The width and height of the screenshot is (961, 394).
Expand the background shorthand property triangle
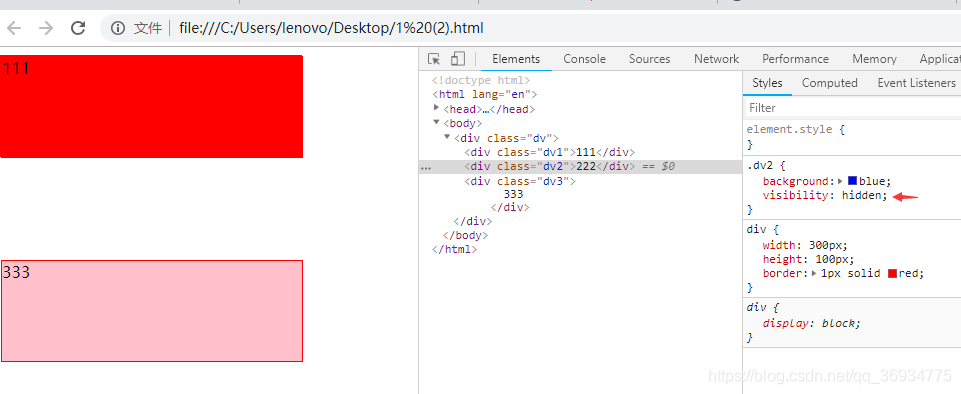(x=840, y=181)
